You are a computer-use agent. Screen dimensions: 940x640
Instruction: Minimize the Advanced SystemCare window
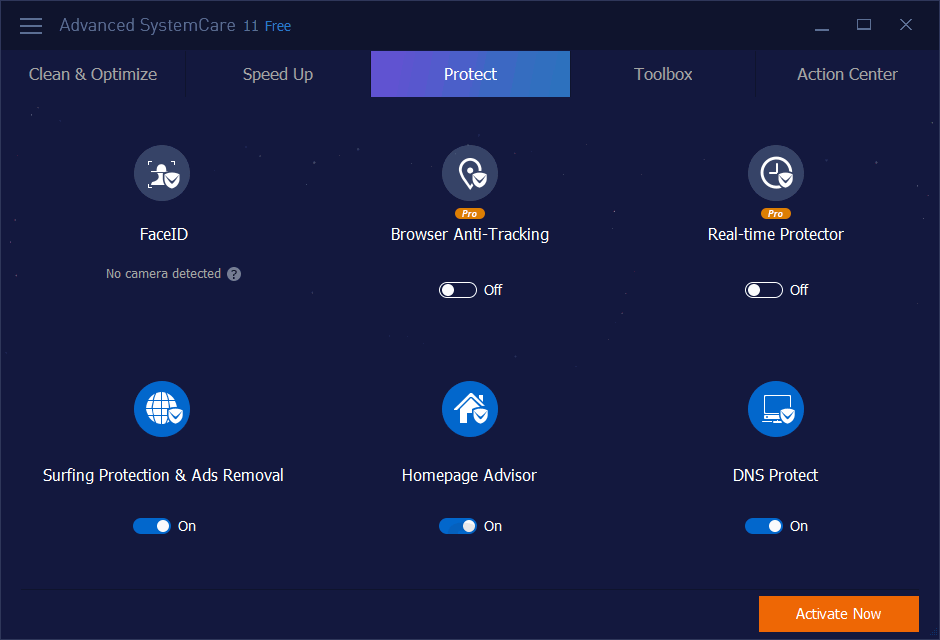coord(822,25)
